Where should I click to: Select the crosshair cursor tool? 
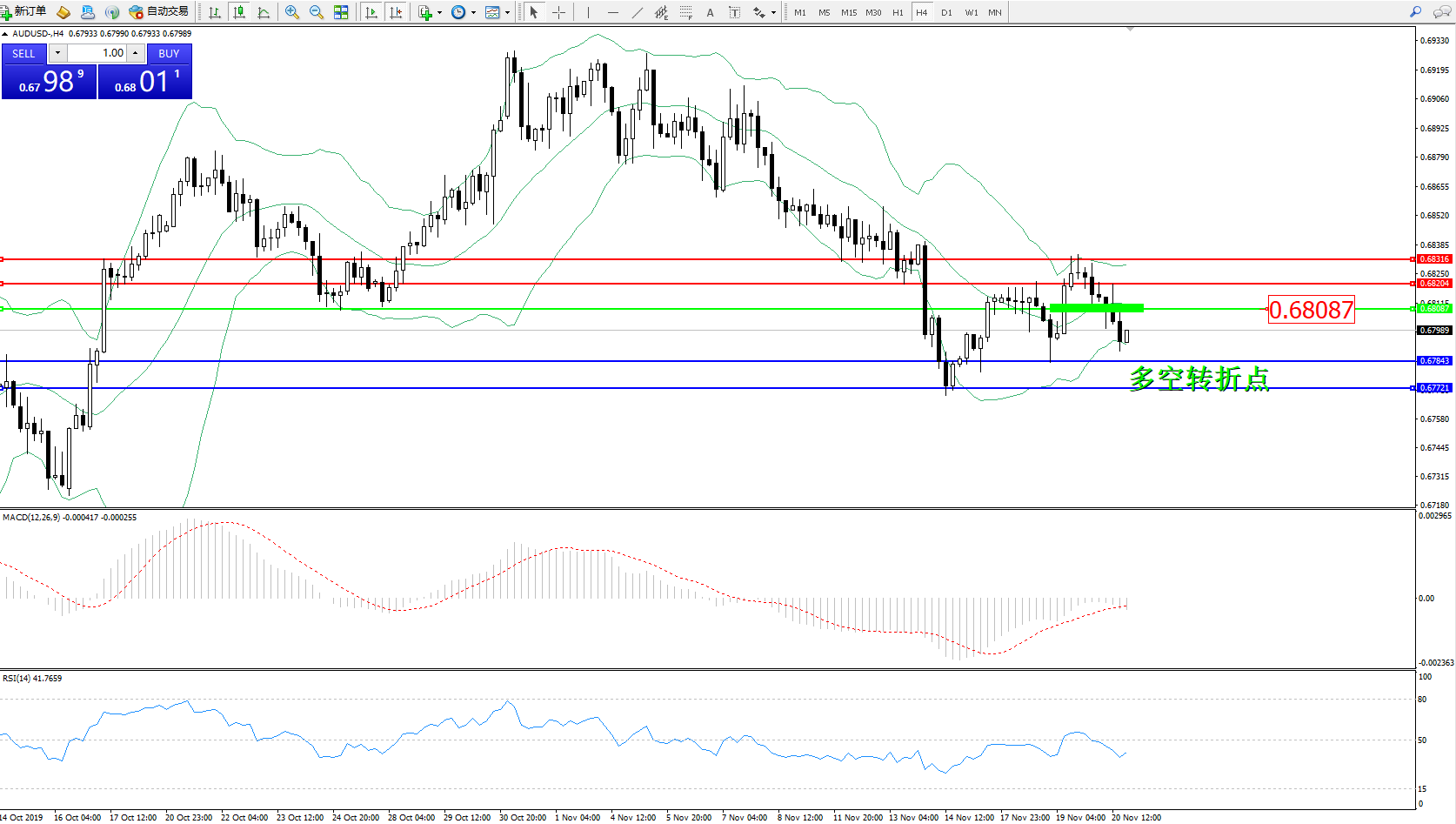point(558,12)
